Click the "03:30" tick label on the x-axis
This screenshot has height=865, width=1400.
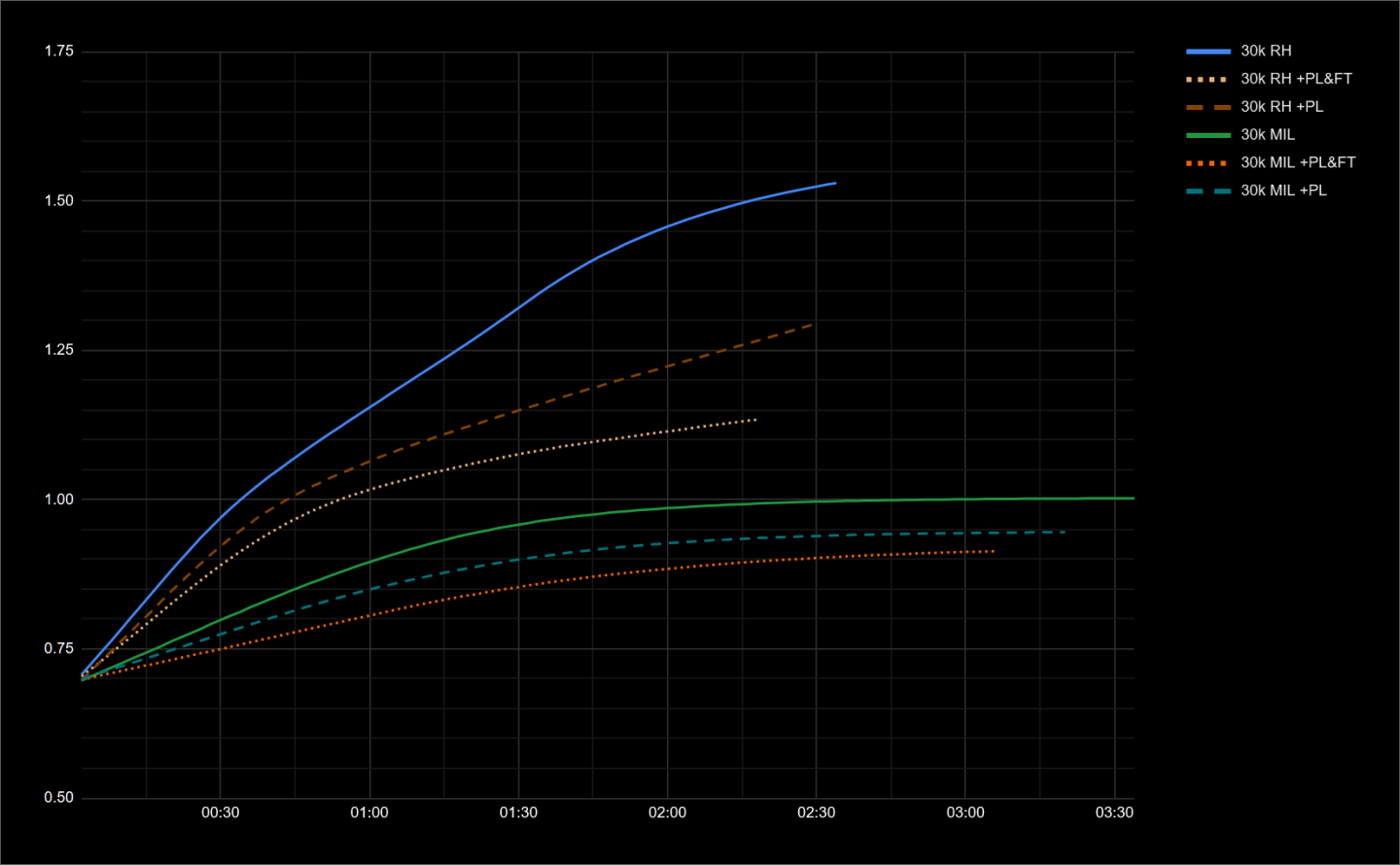[1114, 813]
